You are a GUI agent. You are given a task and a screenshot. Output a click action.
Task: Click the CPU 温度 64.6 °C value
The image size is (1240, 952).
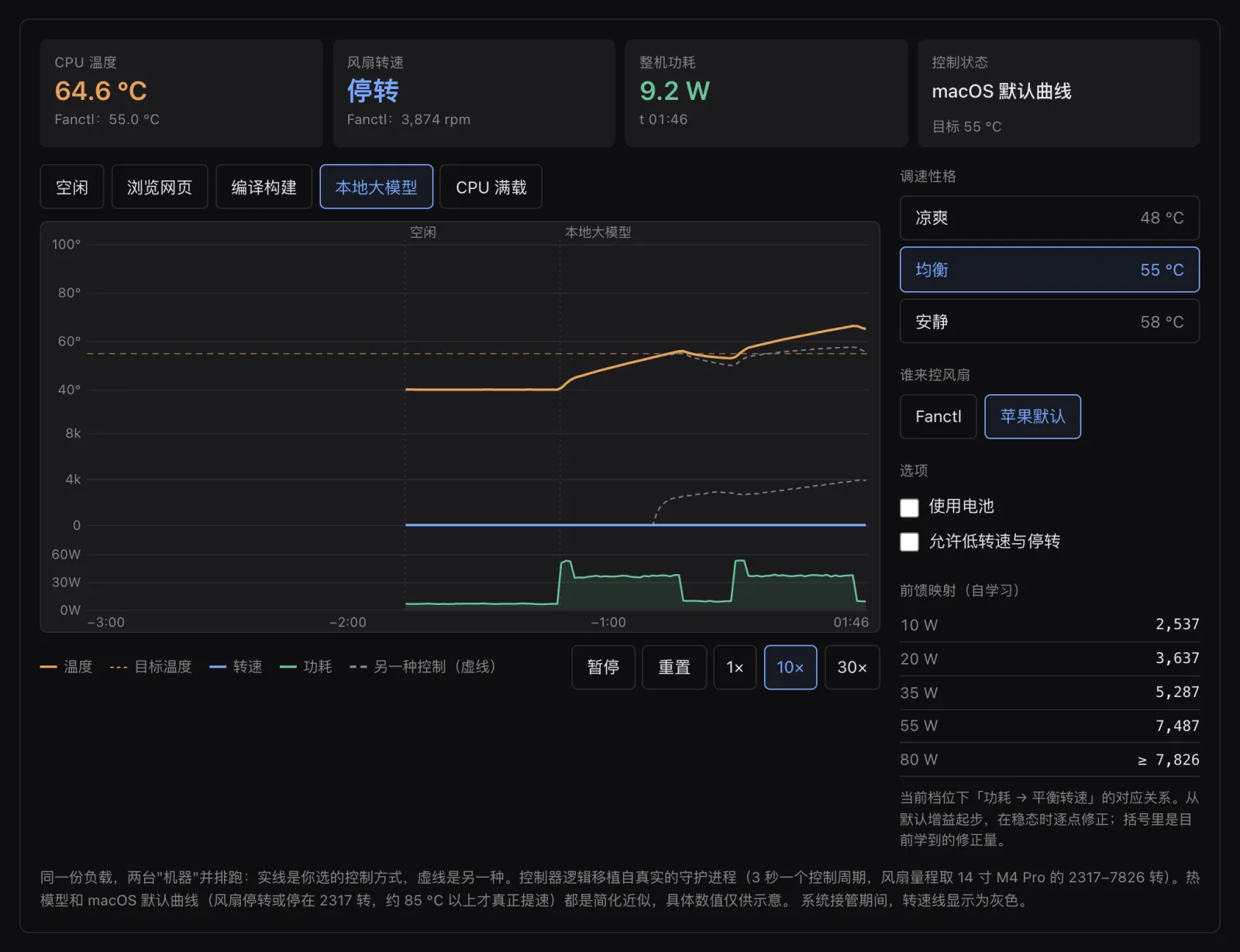click(101, 91)
